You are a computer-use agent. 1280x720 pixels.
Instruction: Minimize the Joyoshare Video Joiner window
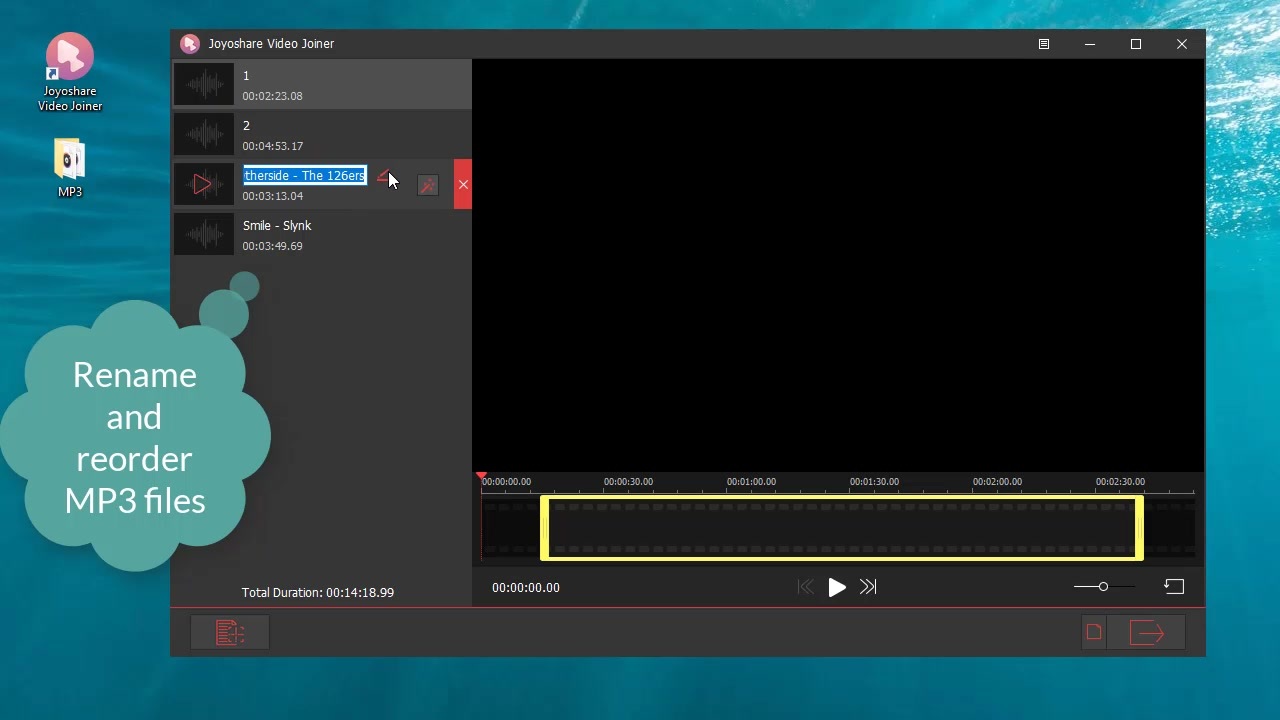[1090, 44]
